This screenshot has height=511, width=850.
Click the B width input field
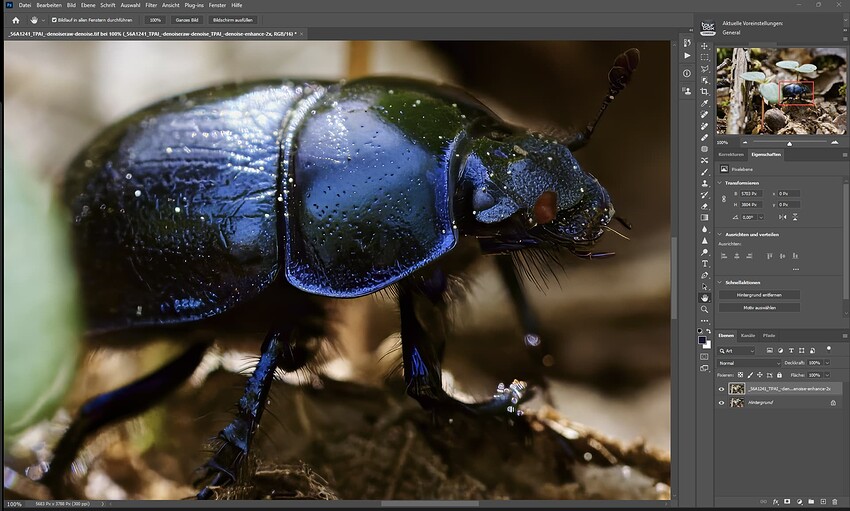(x=749, y=193)
